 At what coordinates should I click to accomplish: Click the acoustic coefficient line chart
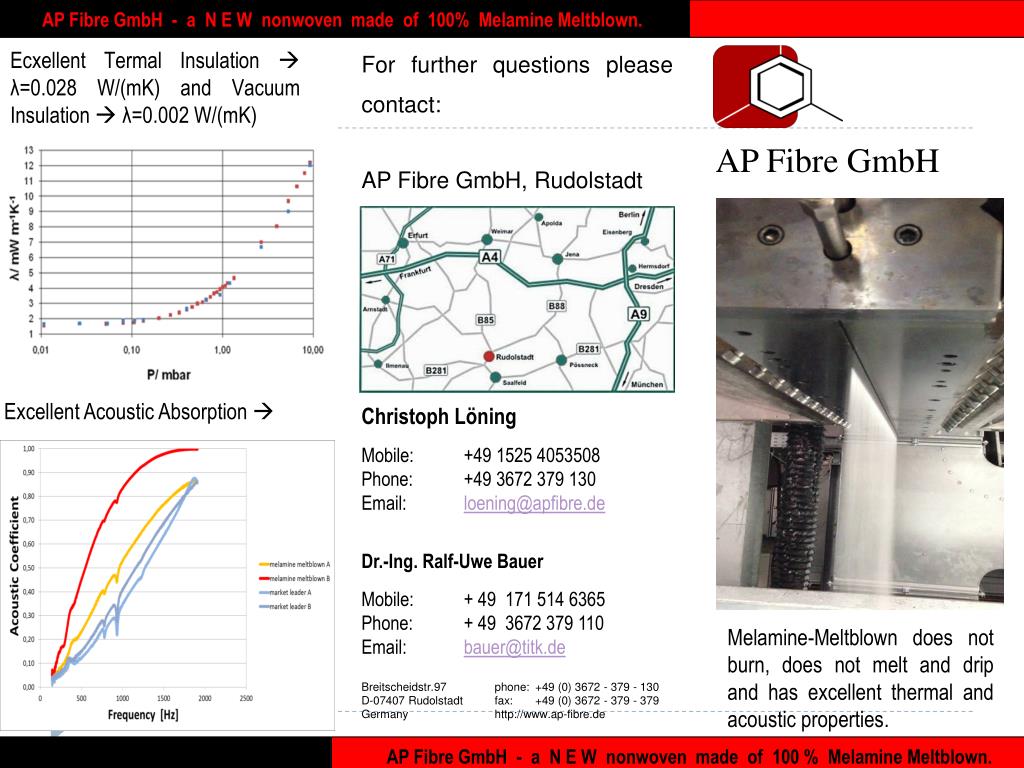click(167, 585)
